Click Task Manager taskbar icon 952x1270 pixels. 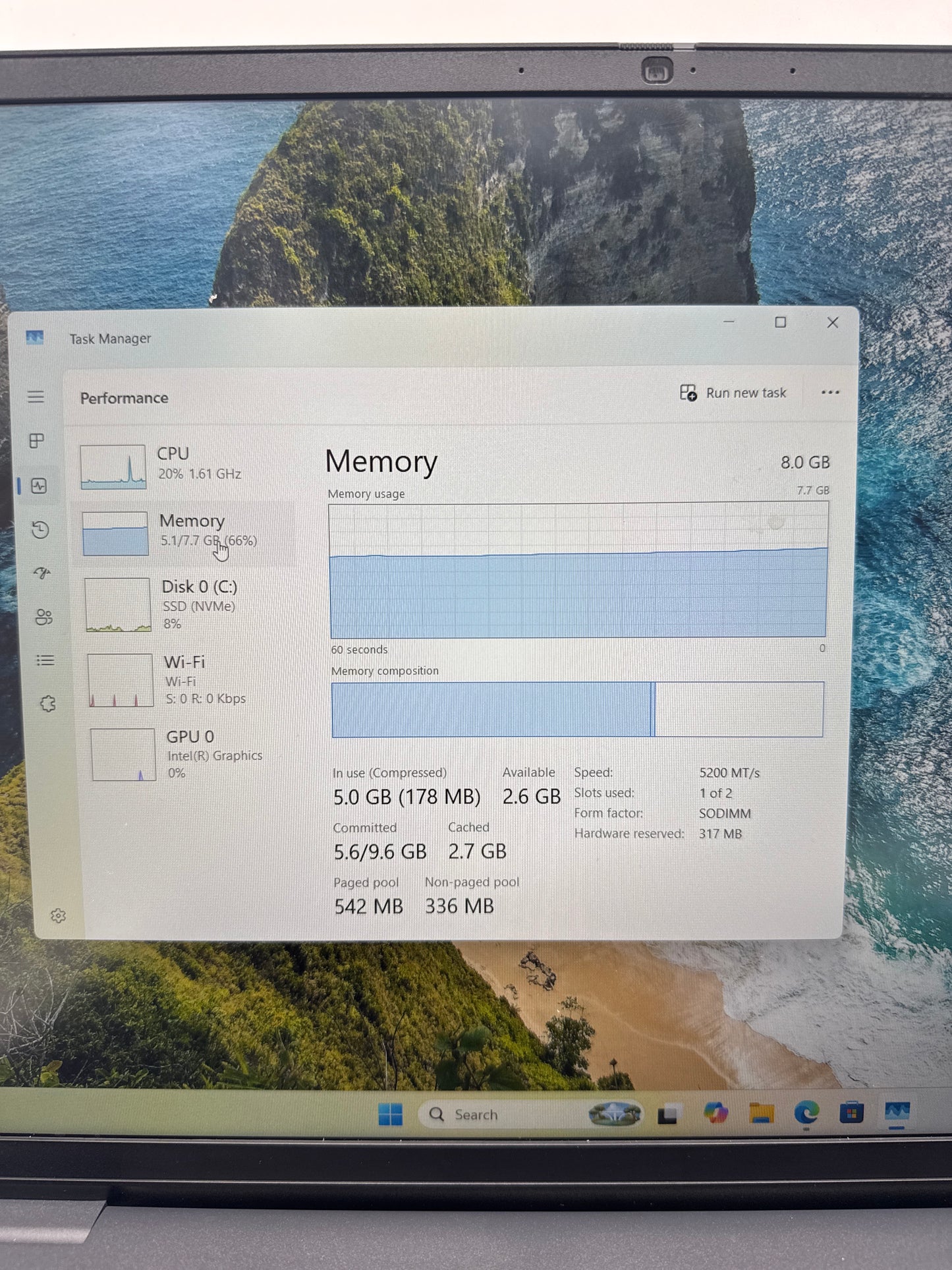(897, 1112)
